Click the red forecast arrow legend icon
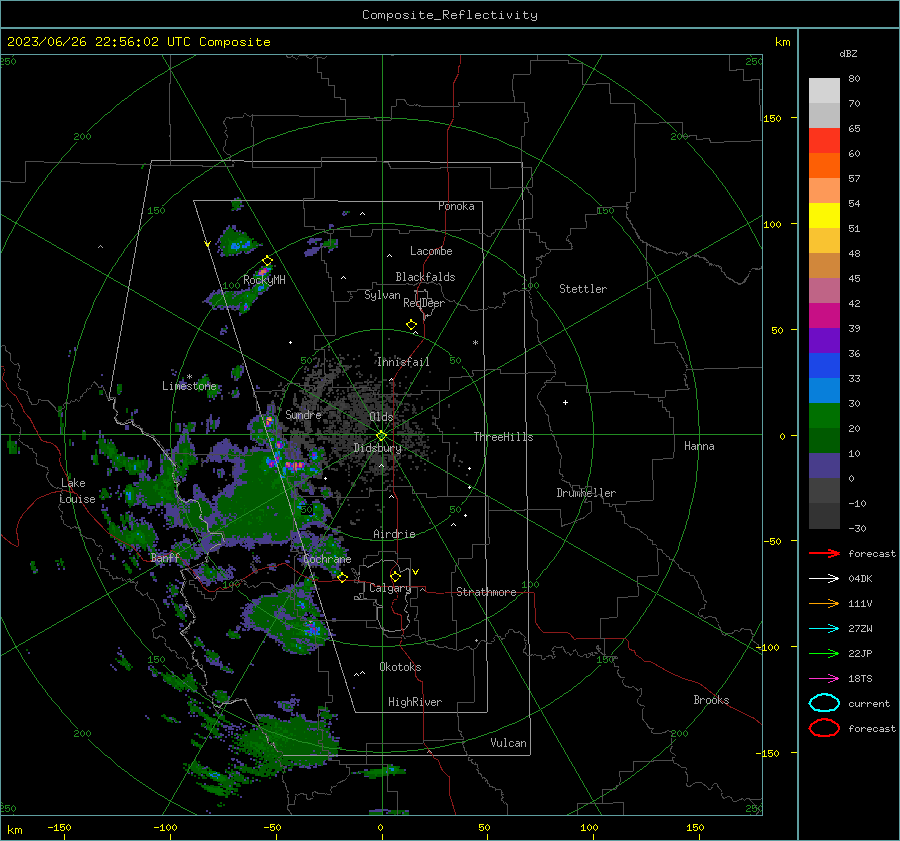This screenshot has width=900, height=841. (x=824, y=553)
